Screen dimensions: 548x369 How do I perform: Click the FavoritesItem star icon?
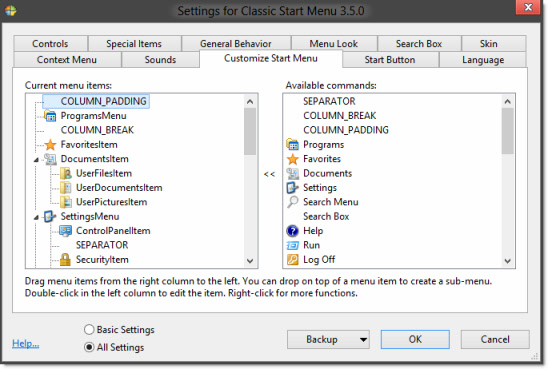(50, 145)
